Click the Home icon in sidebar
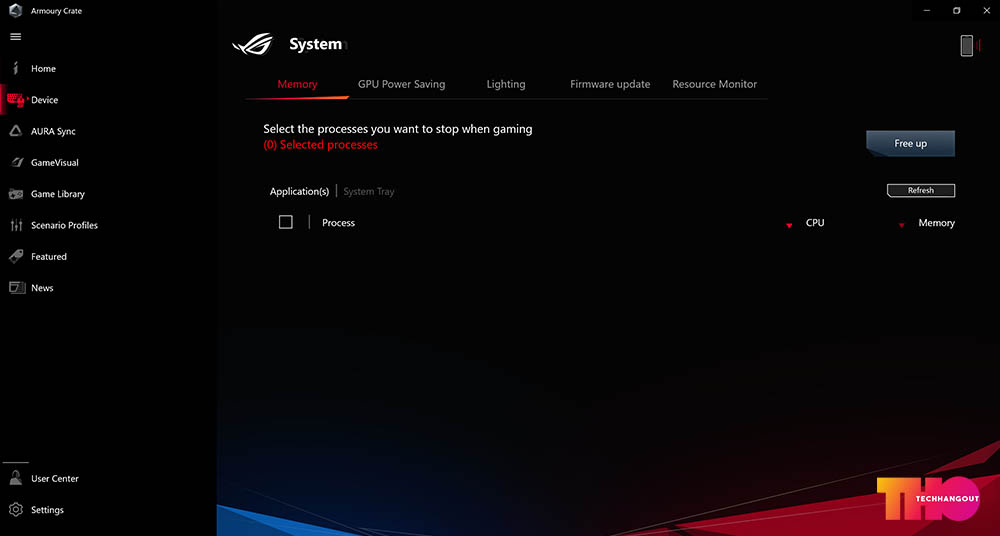The width and height of the screenshot is (1000, 536). pos(16,68)
